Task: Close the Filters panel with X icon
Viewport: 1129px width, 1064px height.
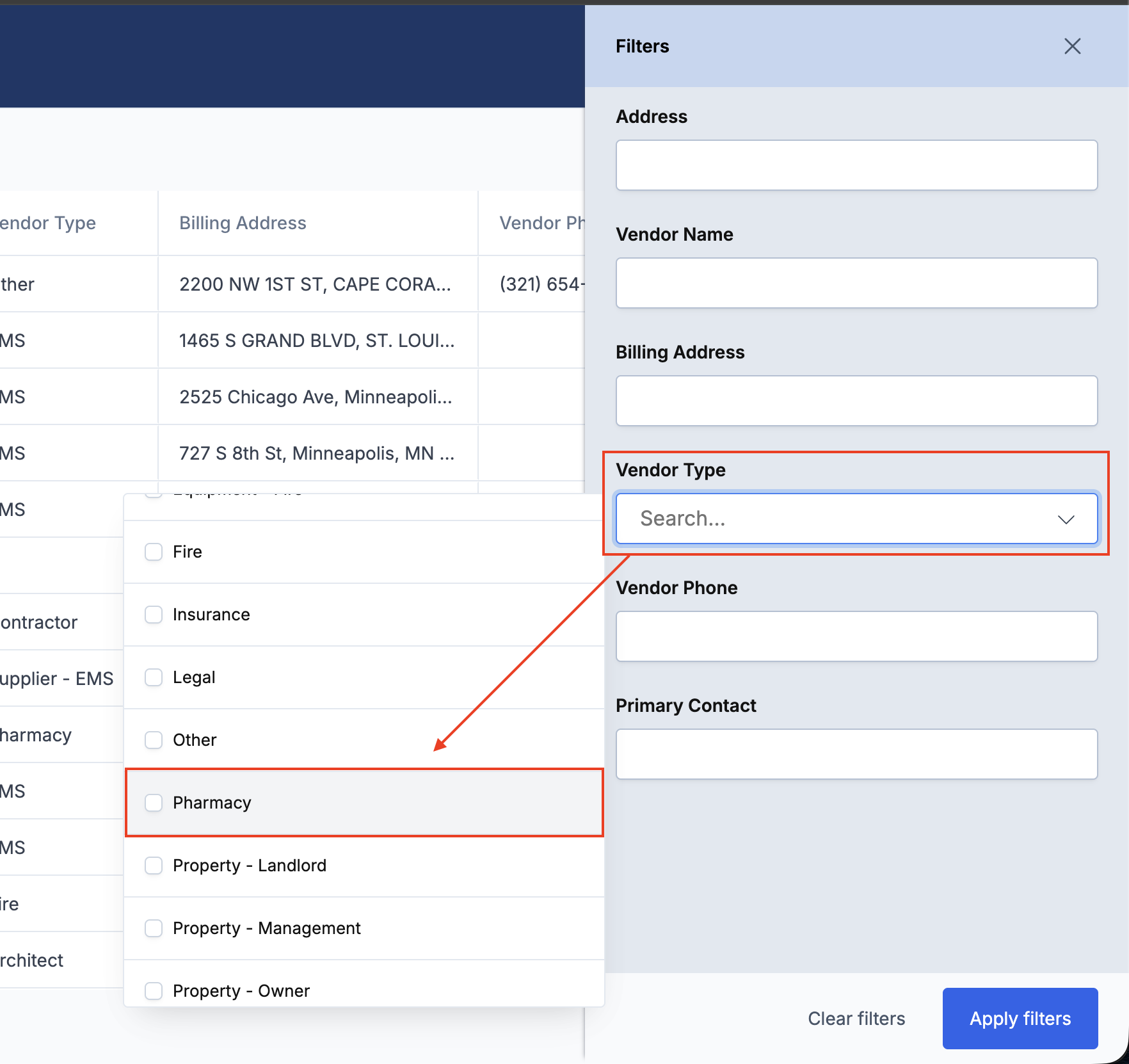Action: point(1072,46)
